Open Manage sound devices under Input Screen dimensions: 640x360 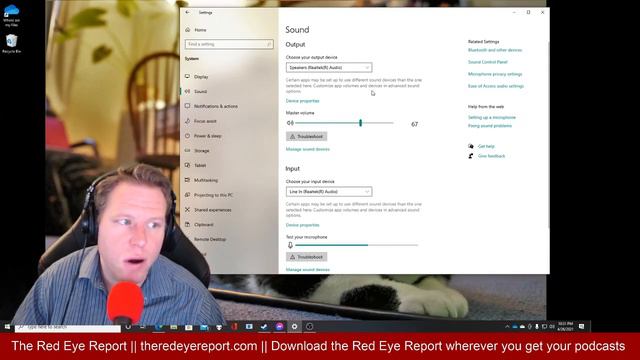coord(308,270)
